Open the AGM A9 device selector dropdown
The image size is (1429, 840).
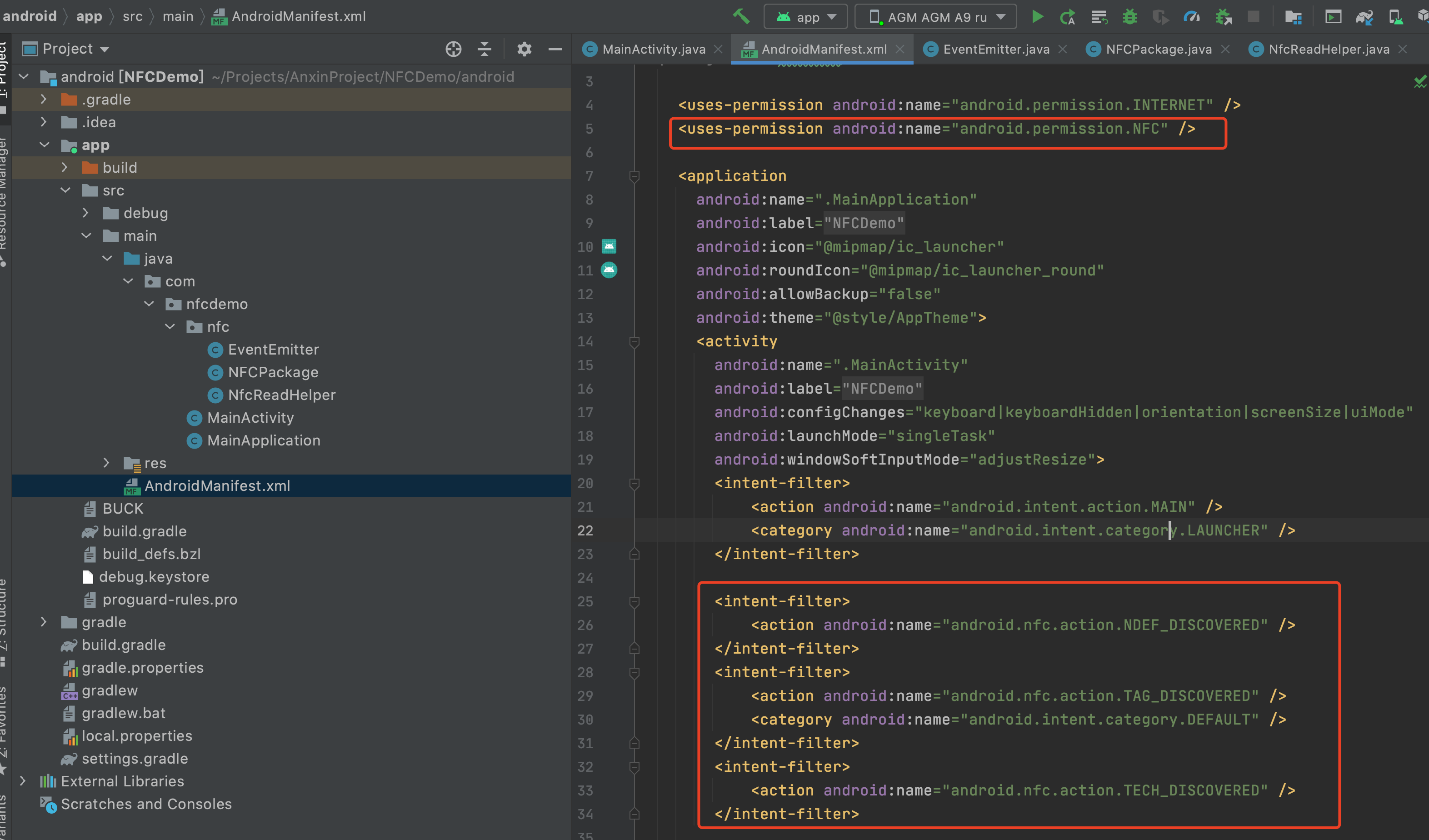[936, 17]
